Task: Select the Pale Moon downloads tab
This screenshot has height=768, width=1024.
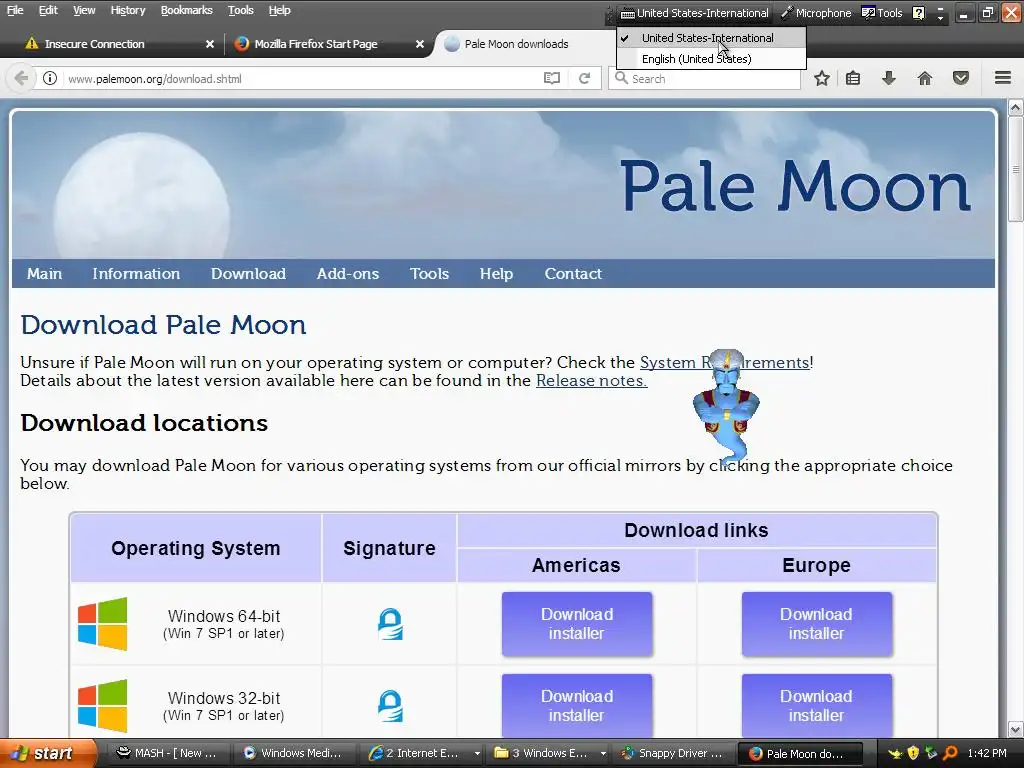Action: 516,44
